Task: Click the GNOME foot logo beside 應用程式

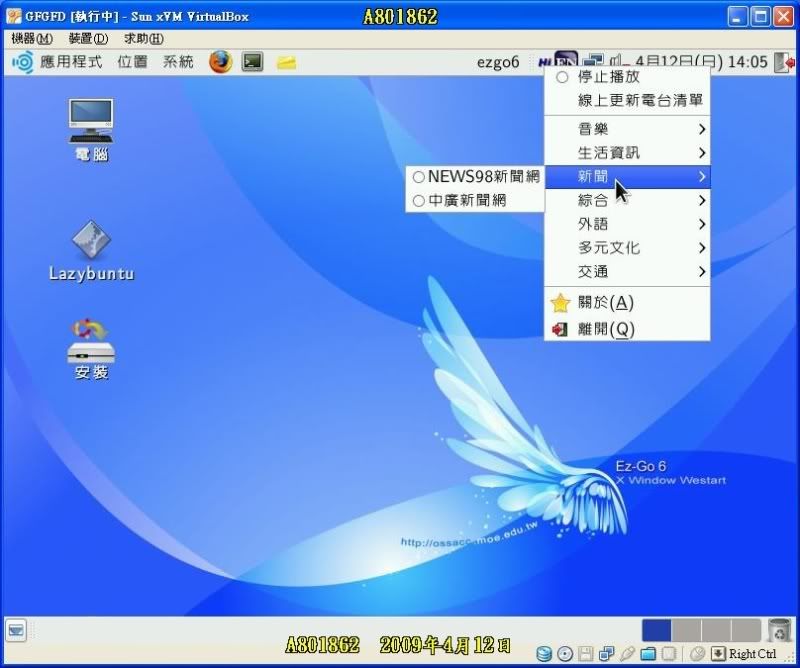Action: (x=22, y=62)
